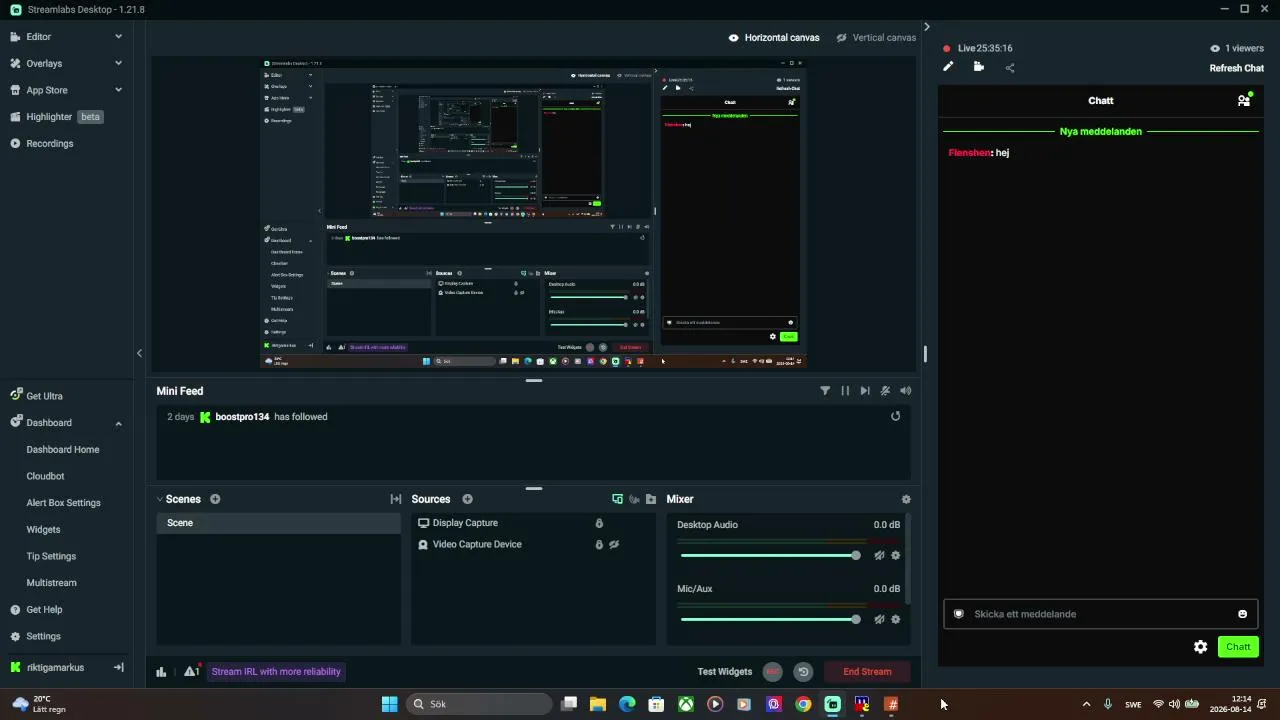Select the Chatt tab header
Screen dimensions: 1280x720
pyautogui.click(x=1100, y=100)
